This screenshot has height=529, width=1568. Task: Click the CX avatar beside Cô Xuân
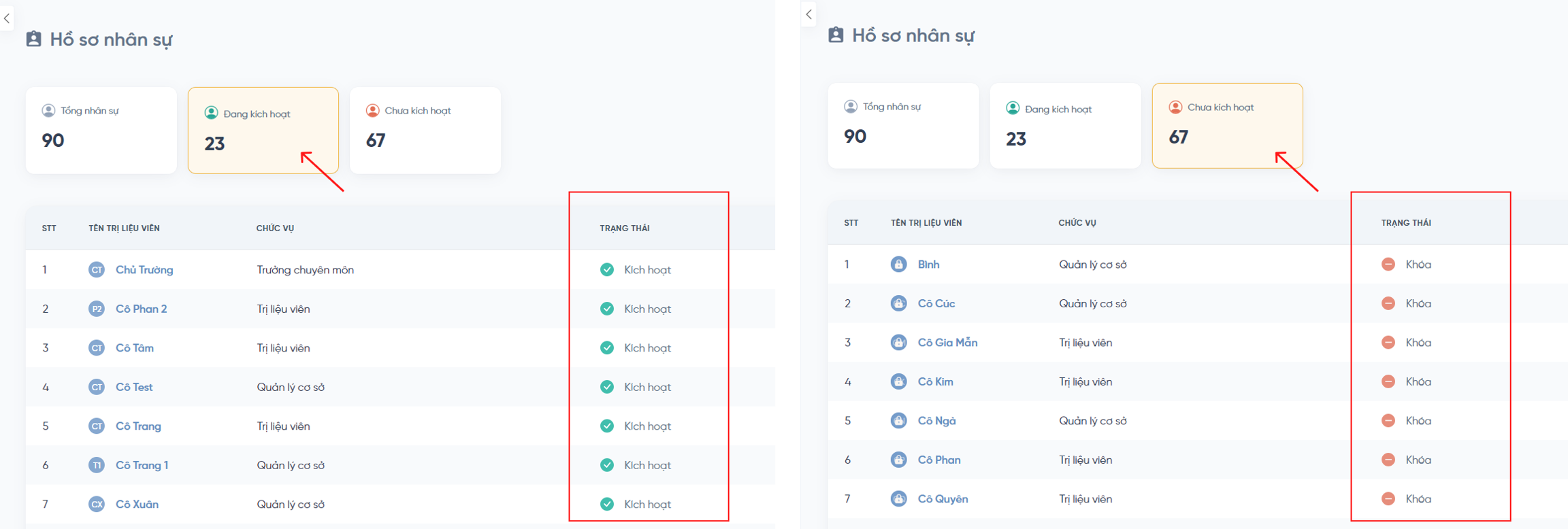pos(97,504)
